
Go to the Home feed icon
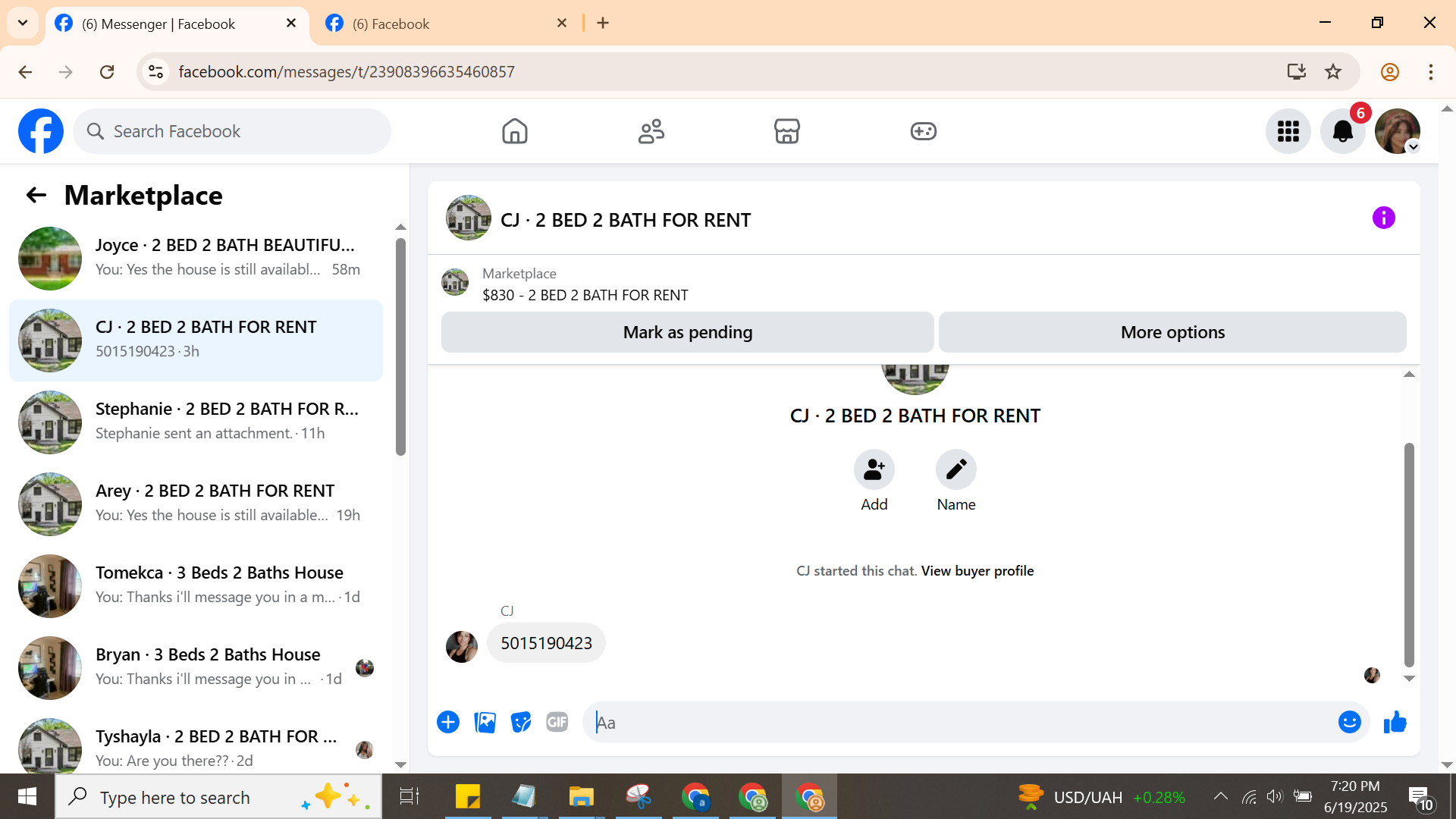515,131
